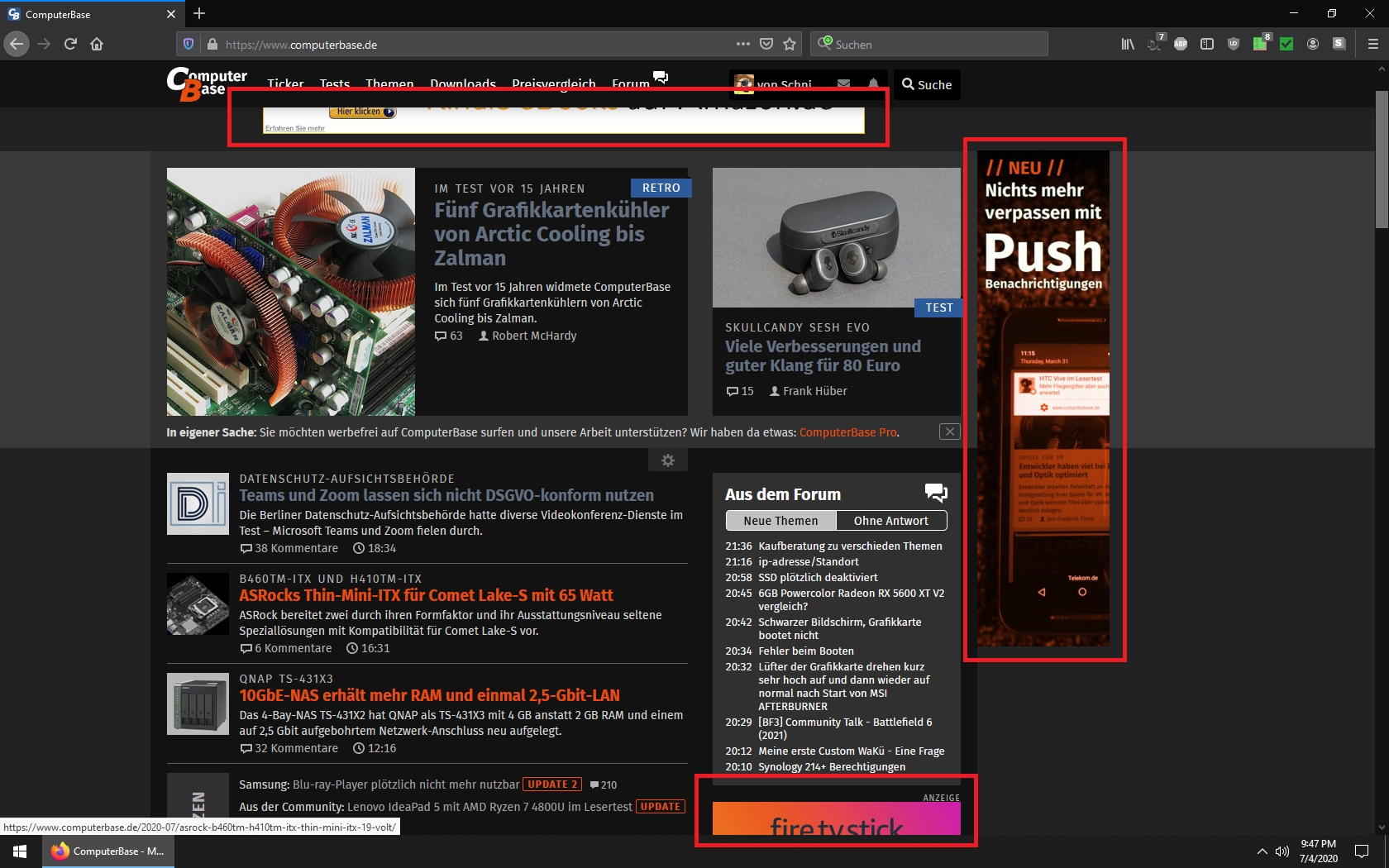Open the gray S extension icon
This screenshot has width=1389, height=868.
(x=1339, y=44)
